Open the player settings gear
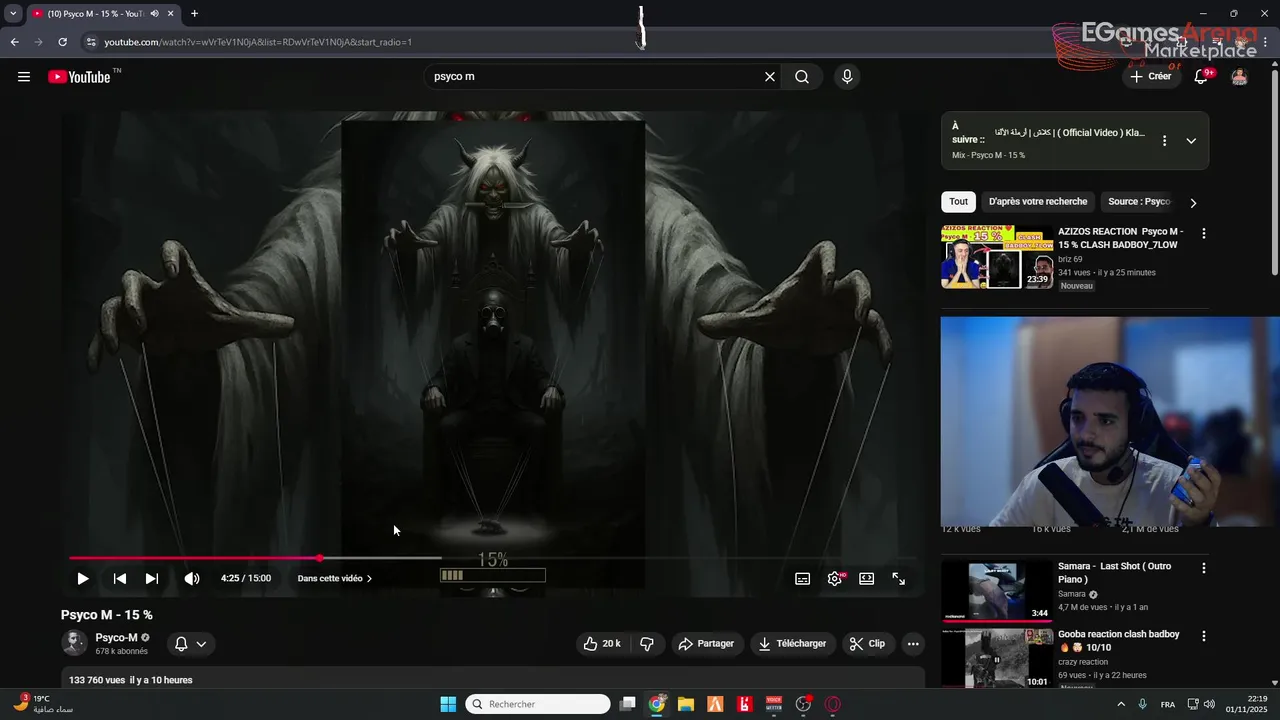This screenshot has height=720, width=1280. (835, 578)
